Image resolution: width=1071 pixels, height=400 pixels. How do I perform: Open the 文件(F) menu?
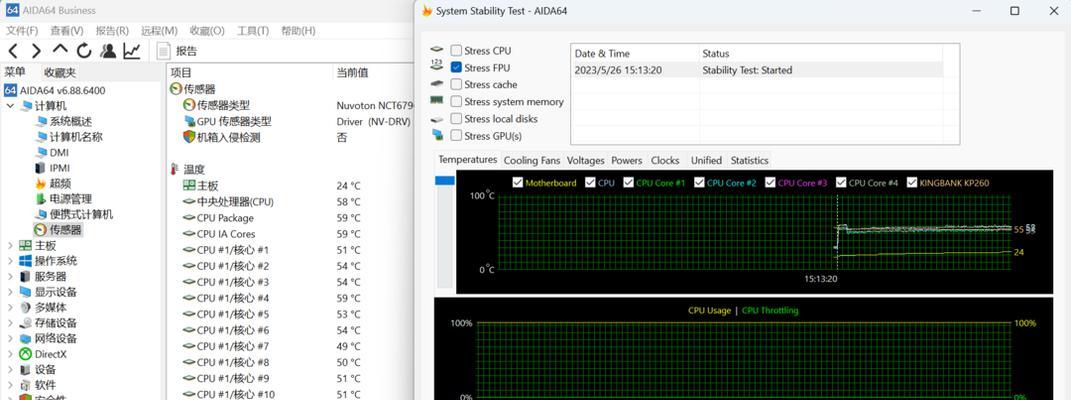click(x=22, y=31)
